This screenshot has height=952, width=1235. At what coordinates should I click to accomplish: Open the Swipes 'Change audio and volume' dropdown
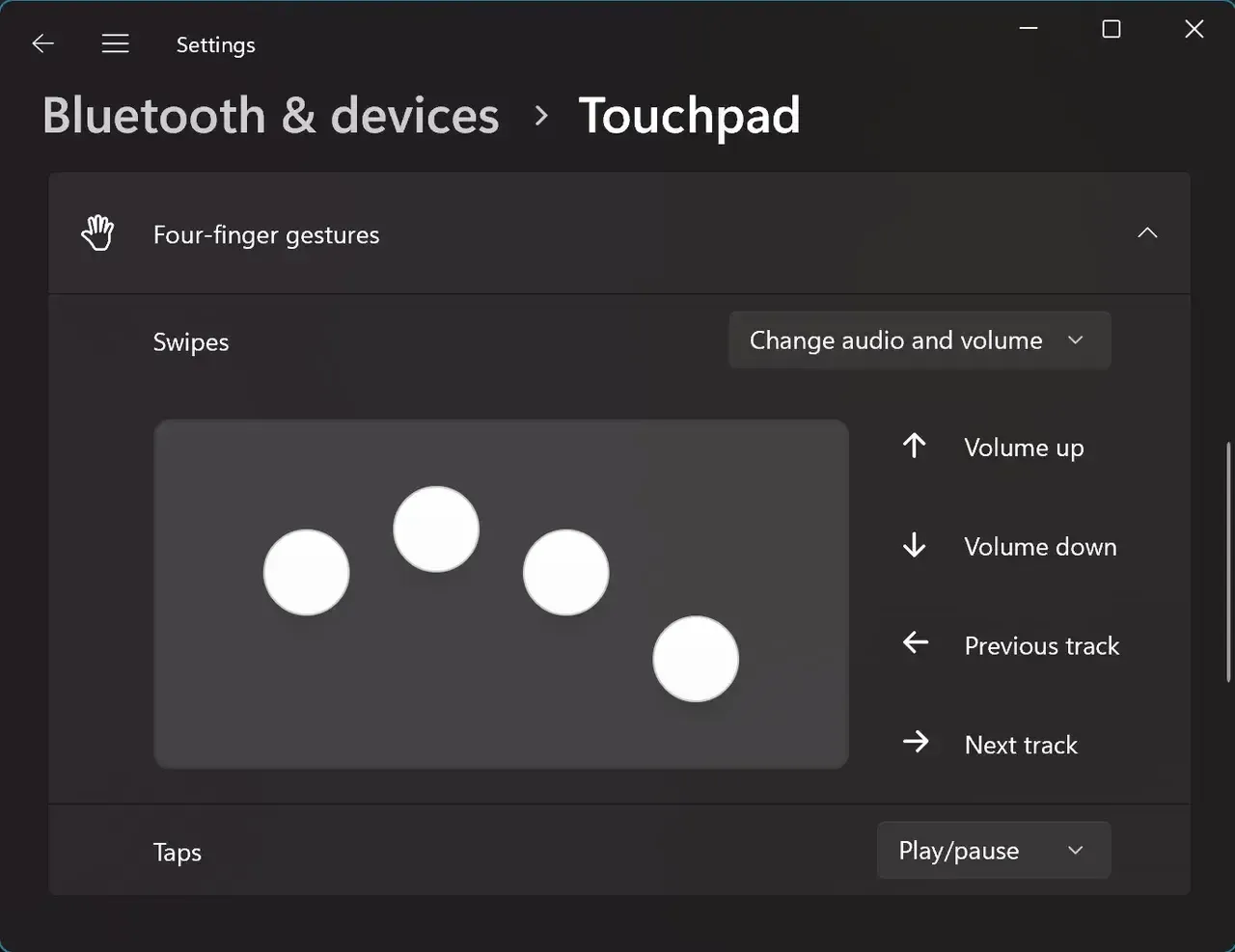tap(919, 340)
